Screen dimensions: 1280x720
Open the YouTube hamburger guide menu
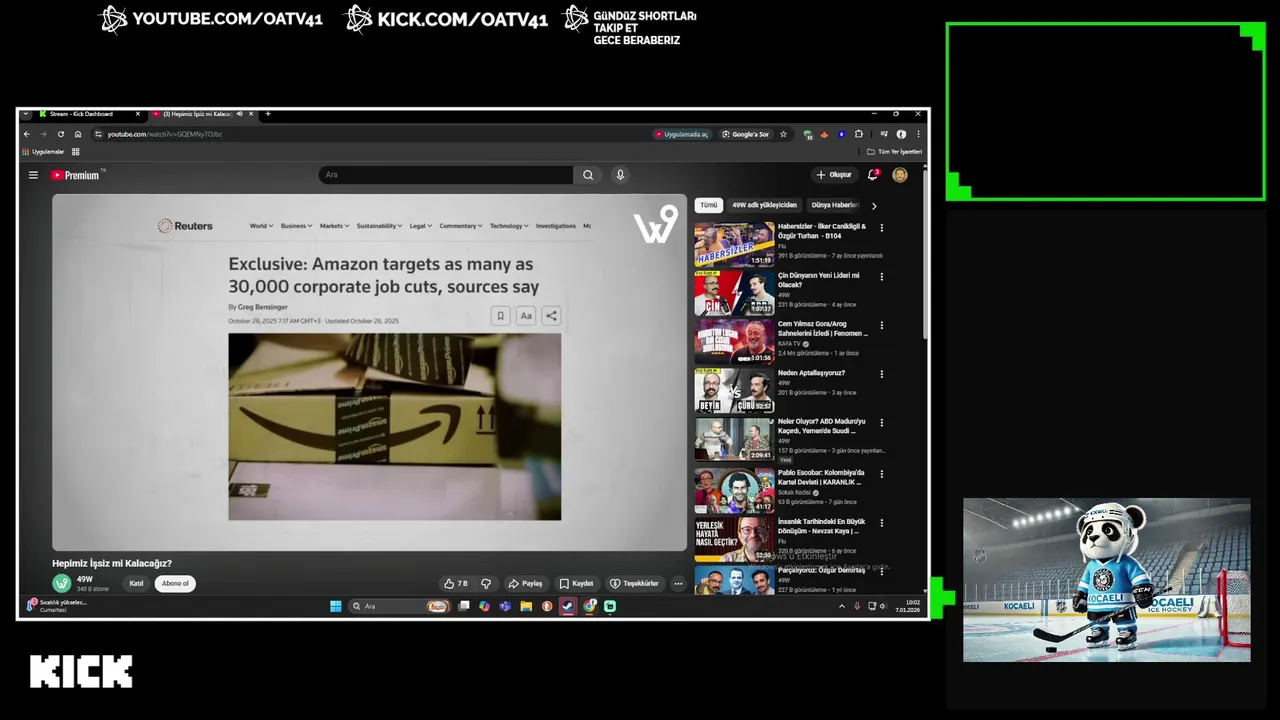(33, 175)
